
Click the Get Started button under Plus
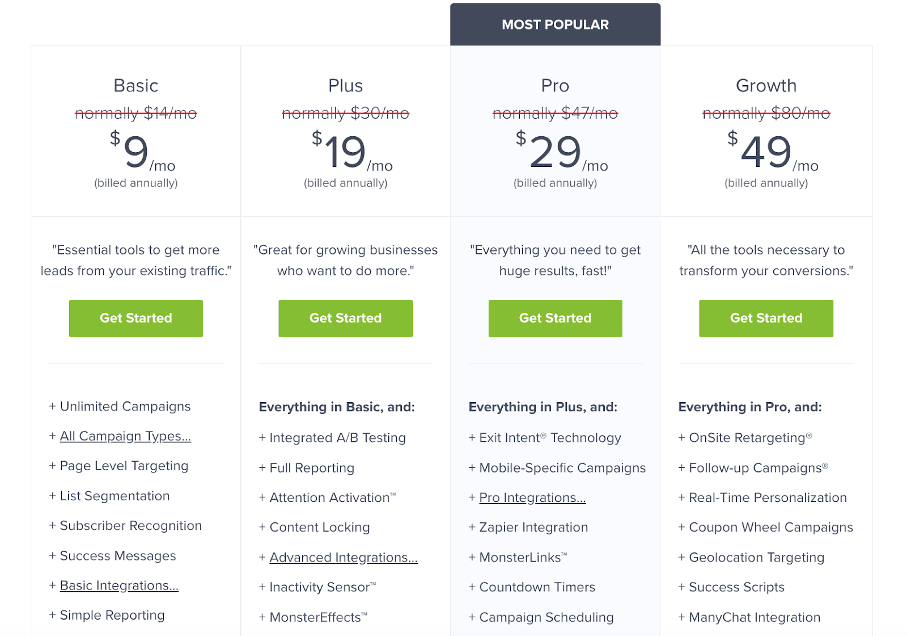coord(345,318)
